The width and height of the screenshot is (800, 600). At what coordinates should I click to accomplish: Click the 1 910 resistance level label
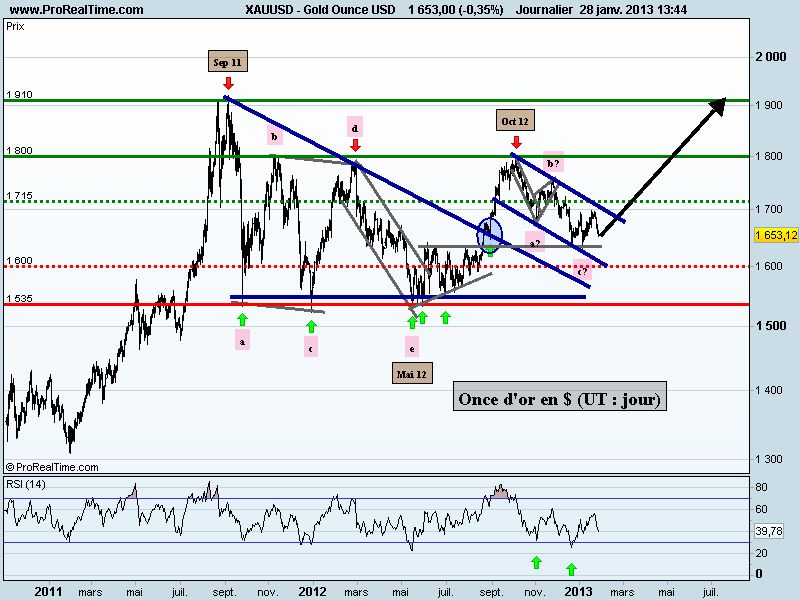[x=19, y=94]
